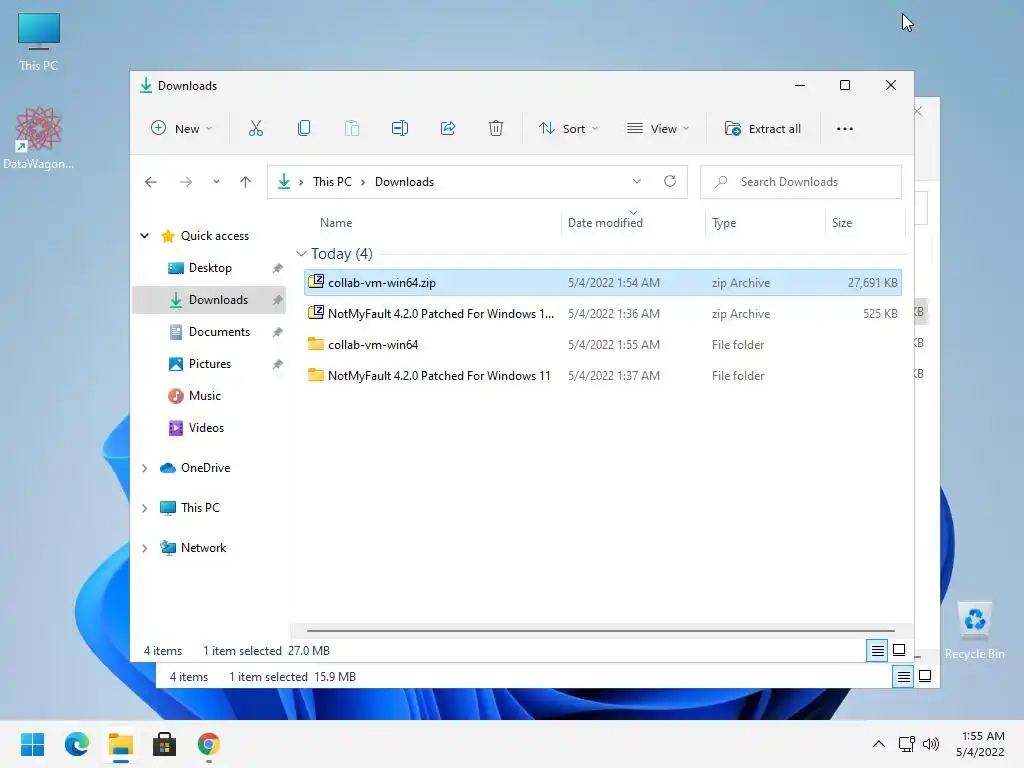This screenshot has width=1024, height=768.
Task: Show hidden tray icons chevron
Action: coord(879,744)
